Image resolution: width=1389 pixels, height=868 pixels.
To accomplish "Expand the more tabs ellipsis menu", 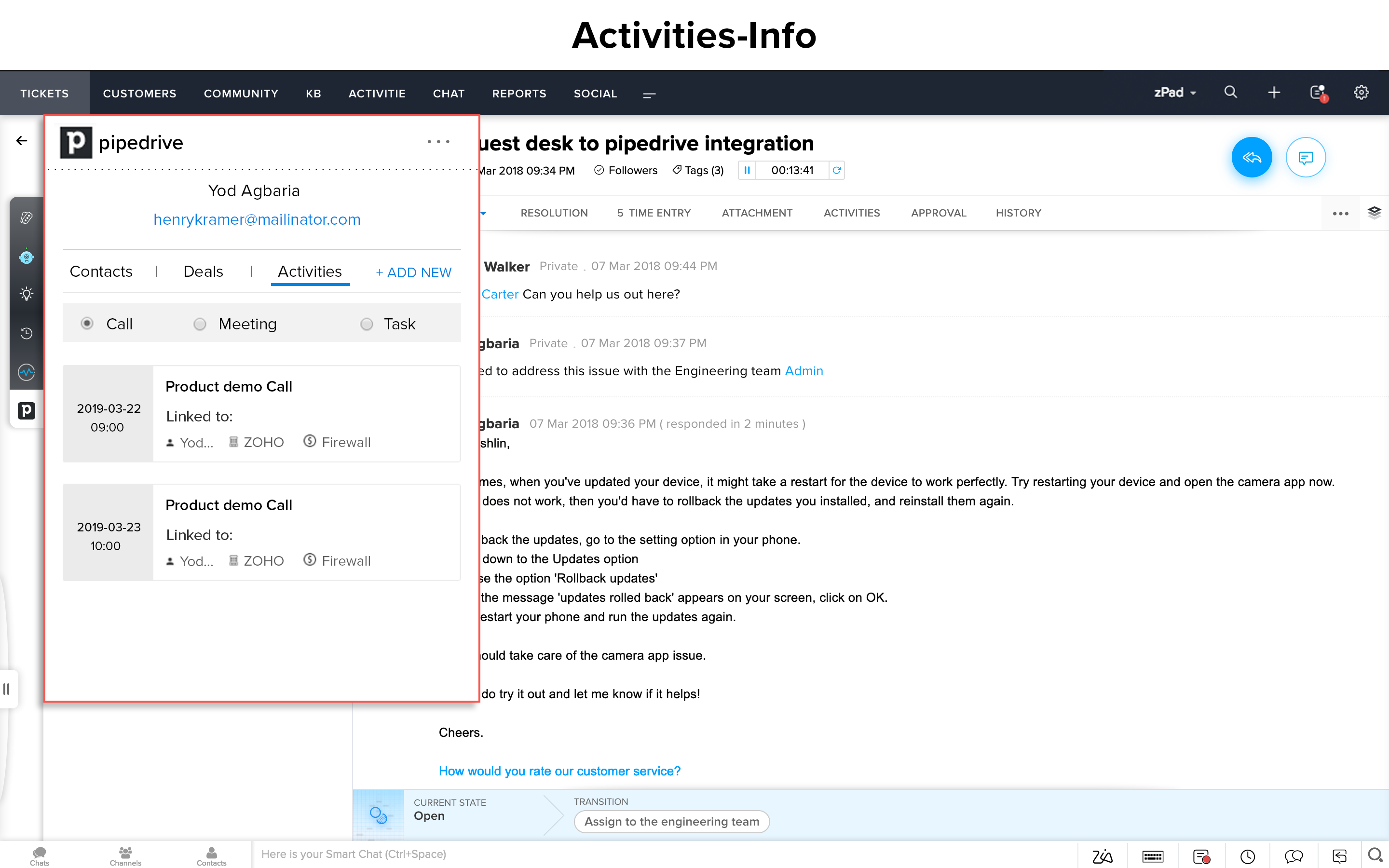I will [1340, 214].
